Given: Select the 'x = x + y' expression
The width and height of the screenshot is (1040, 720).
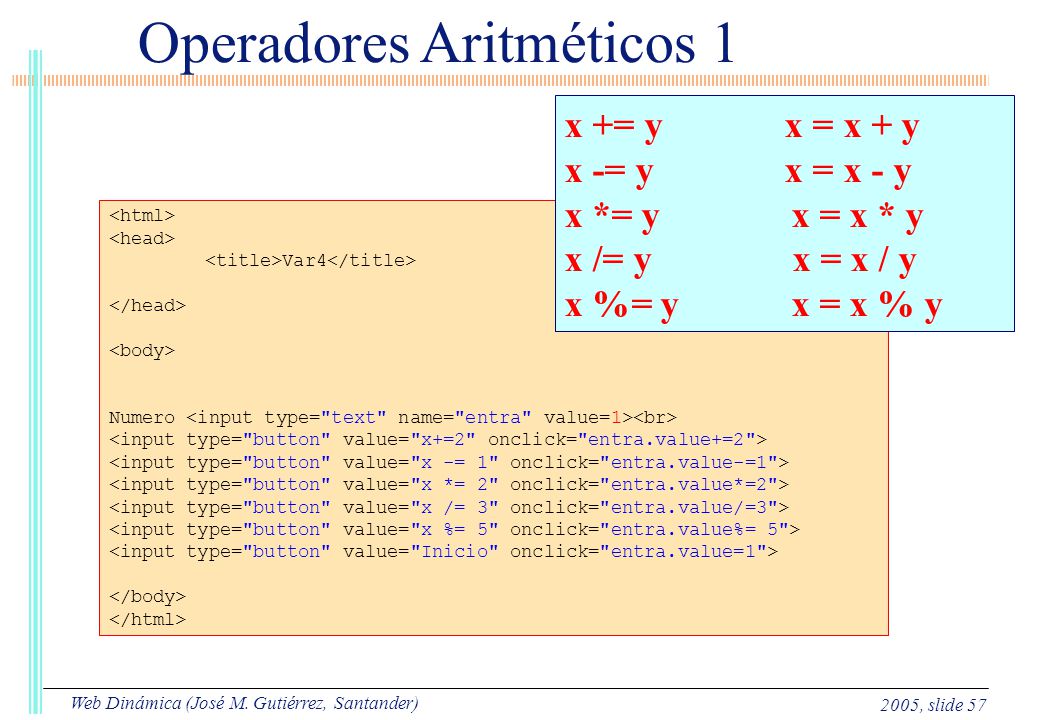Looking at the screenshot, I should 852,126.
